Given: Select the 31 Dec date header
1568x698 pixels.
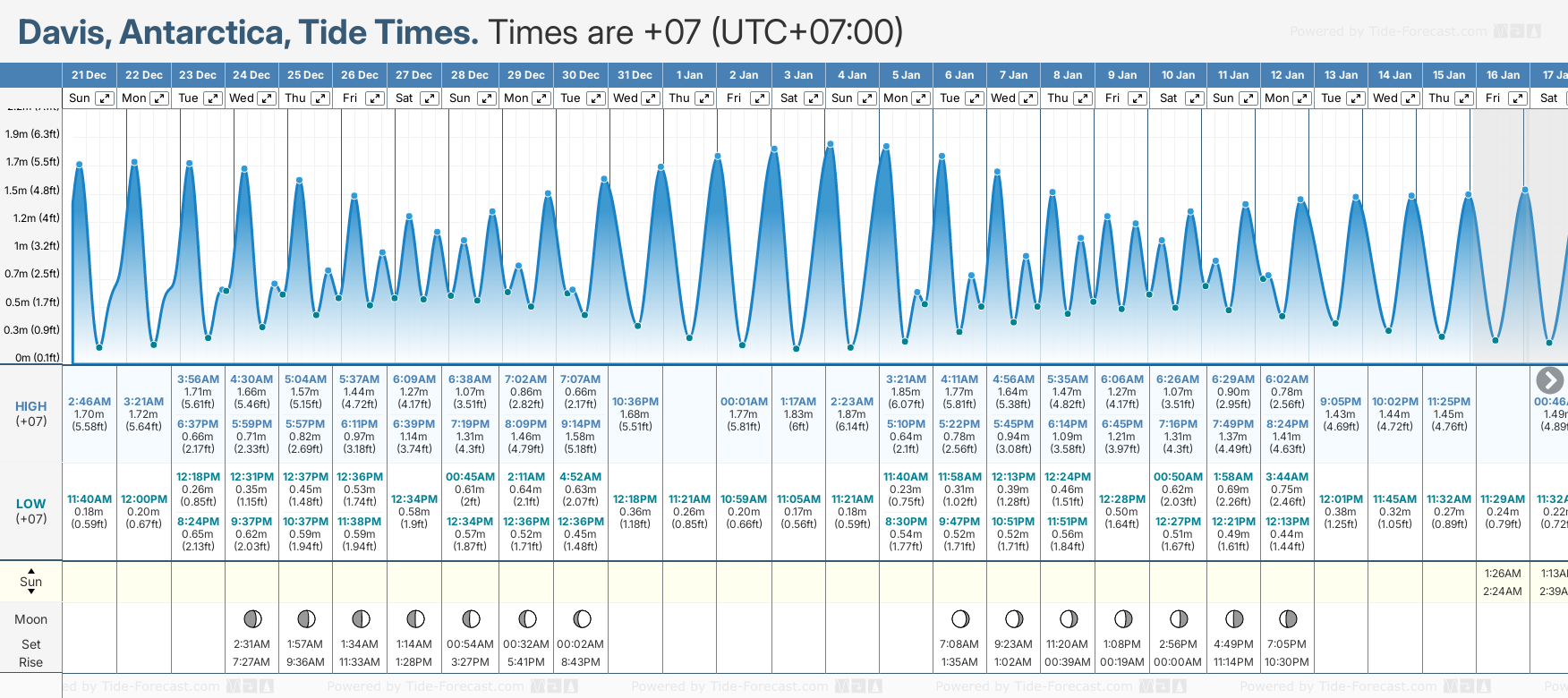Looking at the screenshot, I should (x=635, y=75).
